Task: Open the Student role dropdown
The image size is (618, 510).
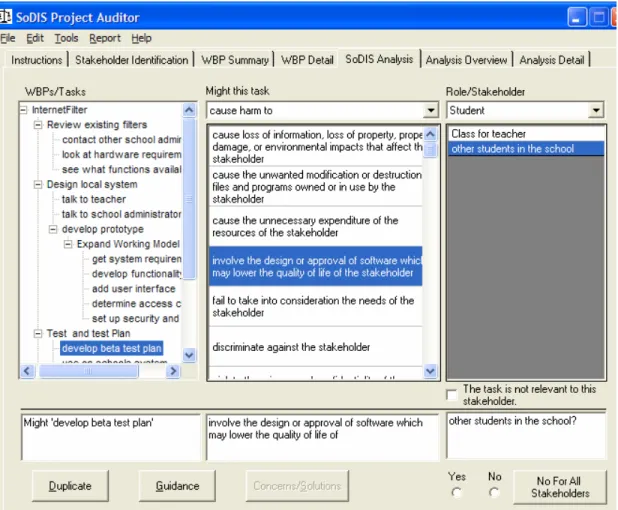Action: pos(596,110)
